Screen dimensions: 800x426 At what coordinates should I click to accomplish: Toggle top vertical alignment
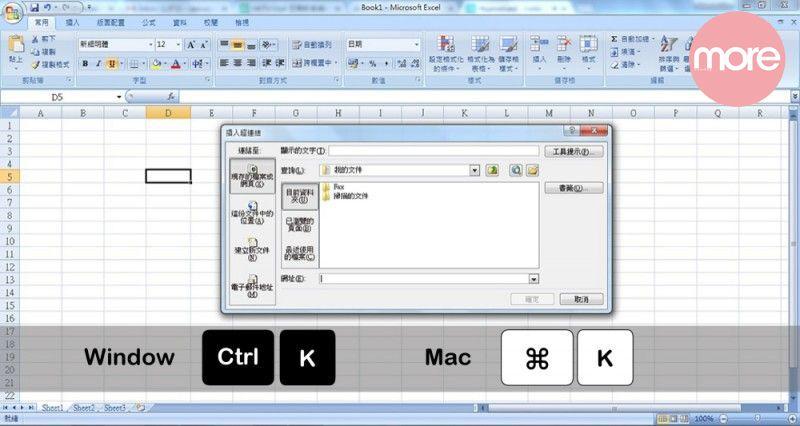pyautogui.click(x=224, y=45)
